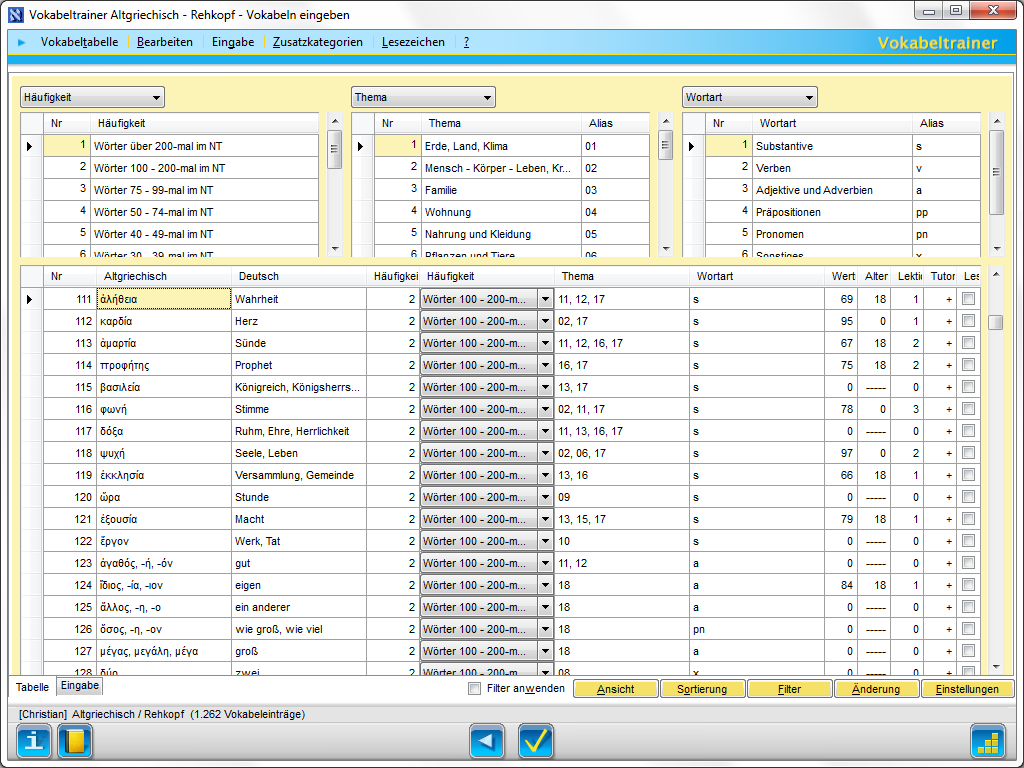Switch to the Tabelle tab
Screen dimensions: 1024x768
click(x=32, y=687)
